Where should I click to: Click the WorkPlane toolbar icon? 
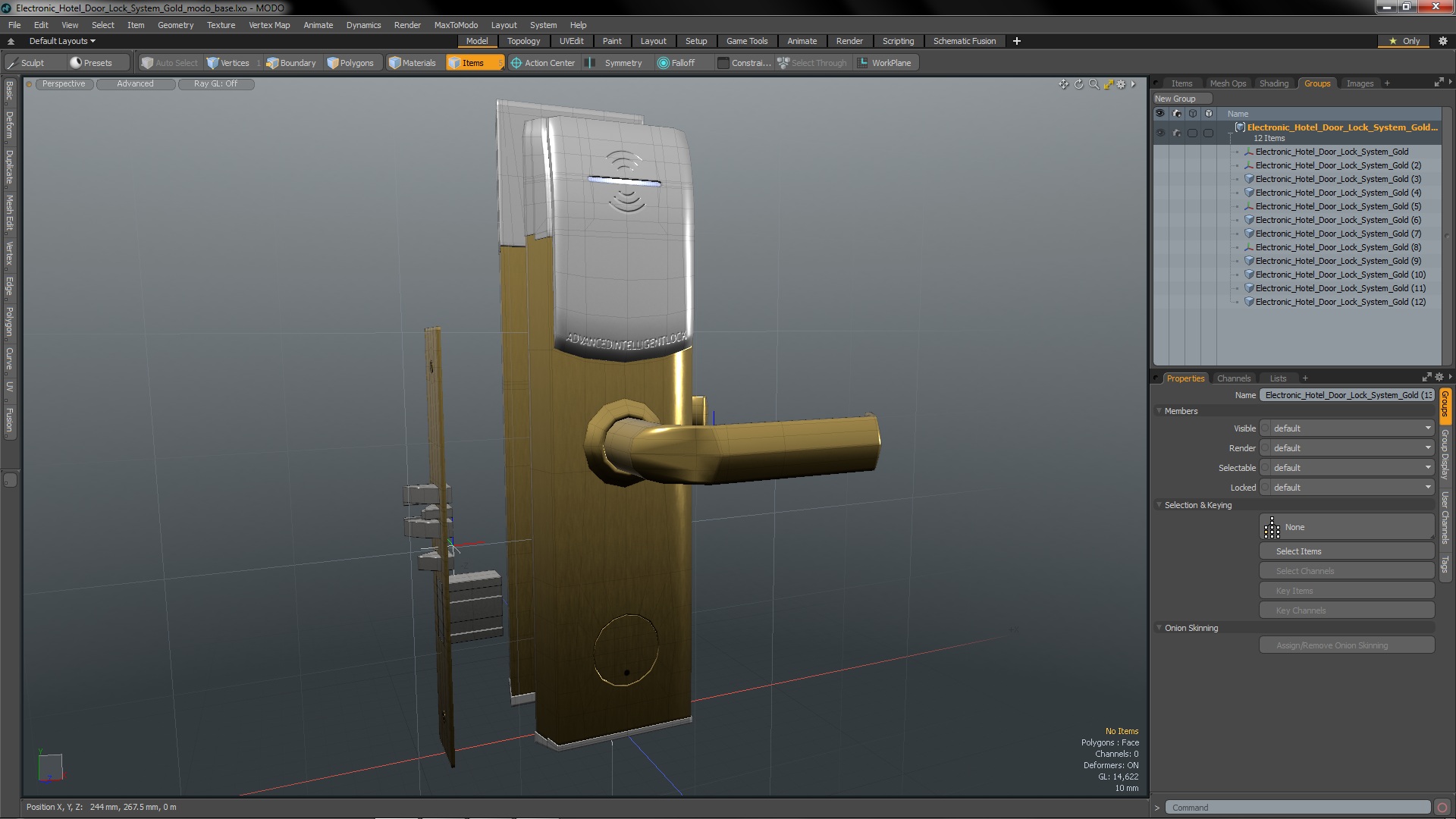click(863, 63)
